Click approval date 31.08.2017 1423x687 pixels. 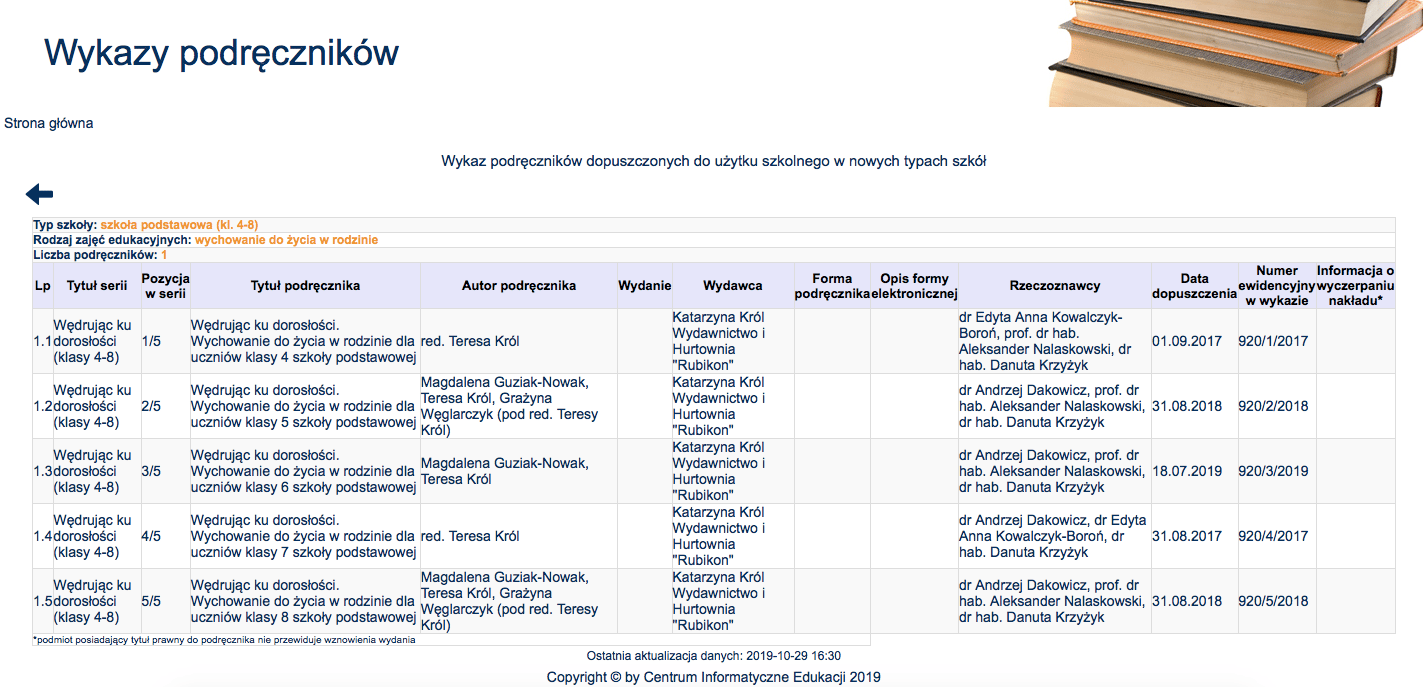coord(1187,536)
